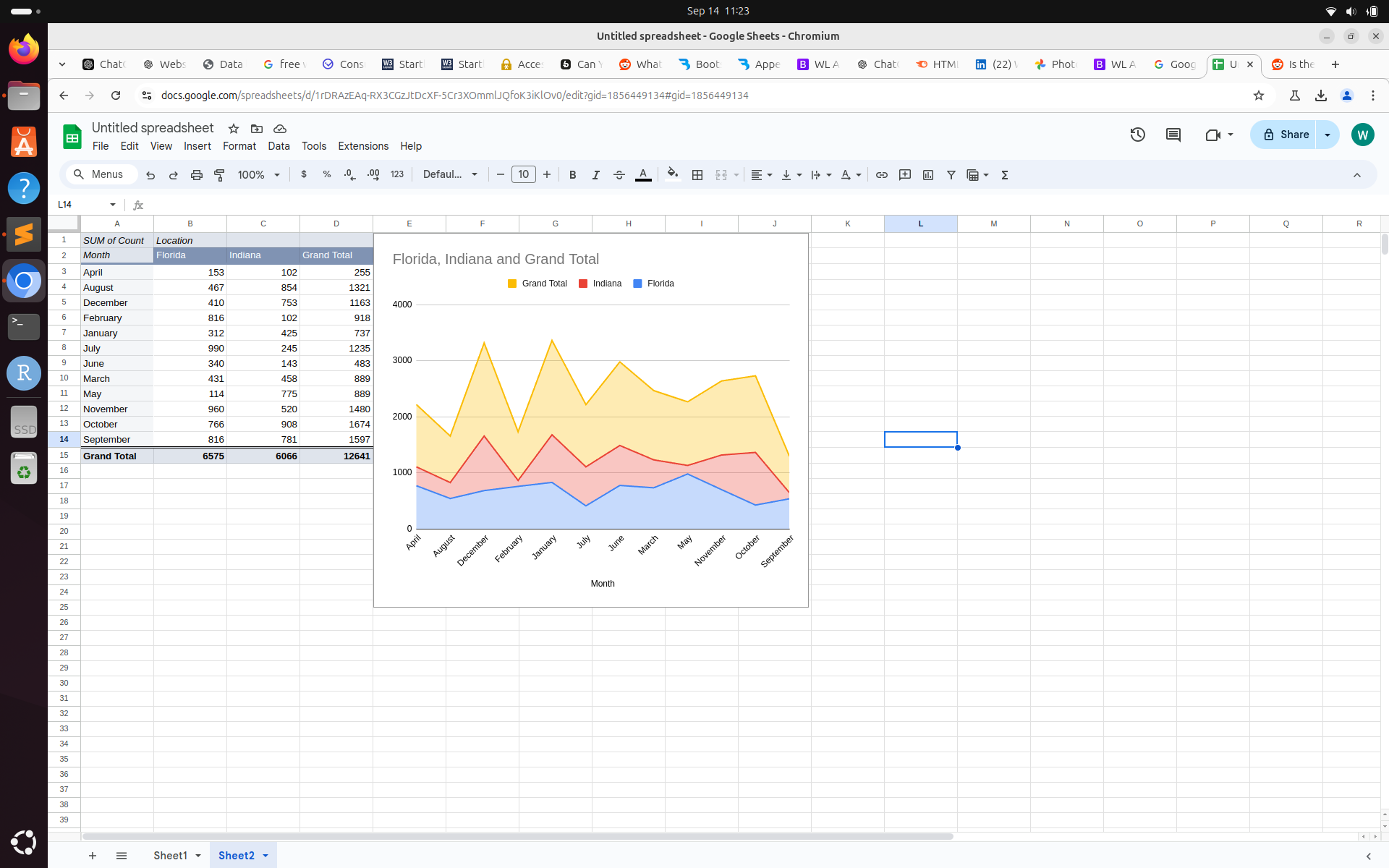1389x868 pixels.
Task: Click the print icon in toolbar
Action: pos(196,175)
